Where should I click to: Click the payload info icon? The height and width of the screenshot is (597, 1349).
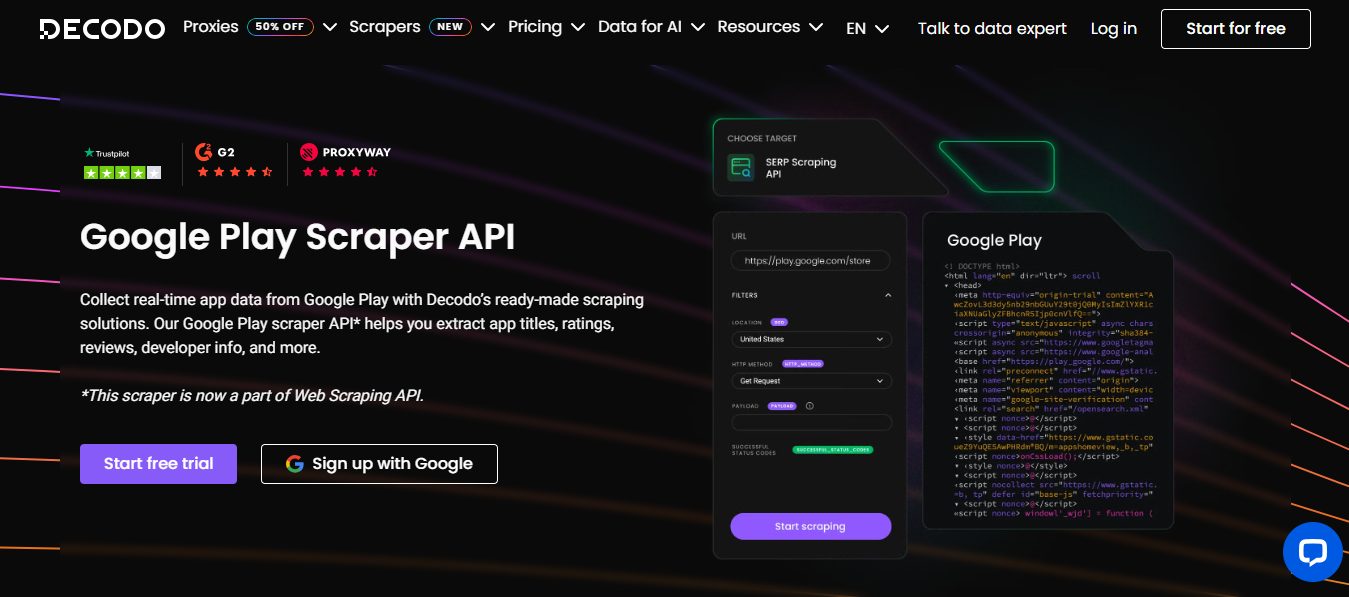pos(809,406)
